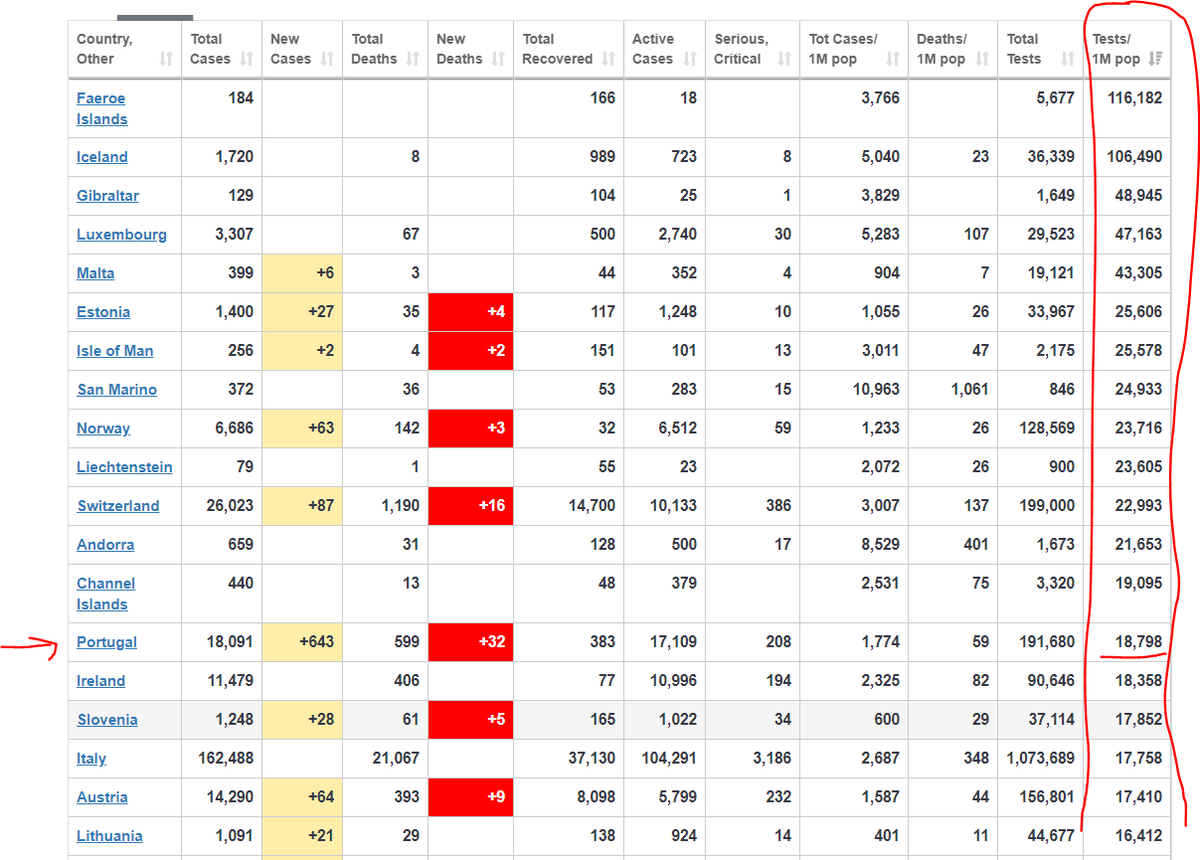Open the Portugal country page
Viewport: 1200px width, 860px height.
click(106, 642)
